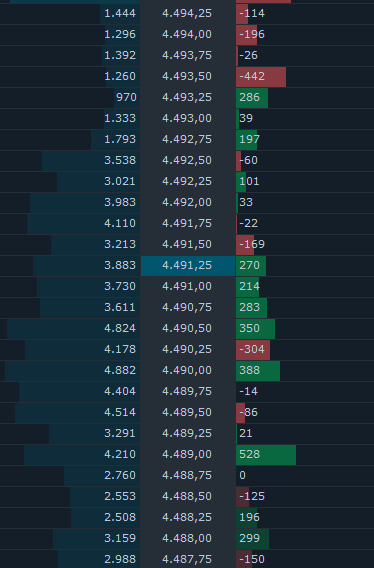Screen dimensions: 374x568
Task: Click price level 4.490,00
Action: 187,371
